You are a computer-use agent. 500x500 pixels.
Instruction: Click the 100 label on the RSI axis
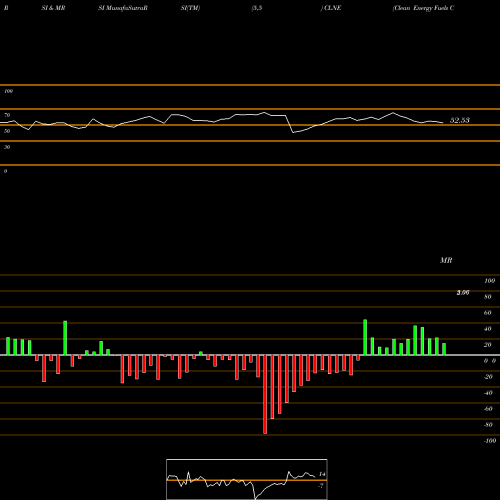click(8, 91)
